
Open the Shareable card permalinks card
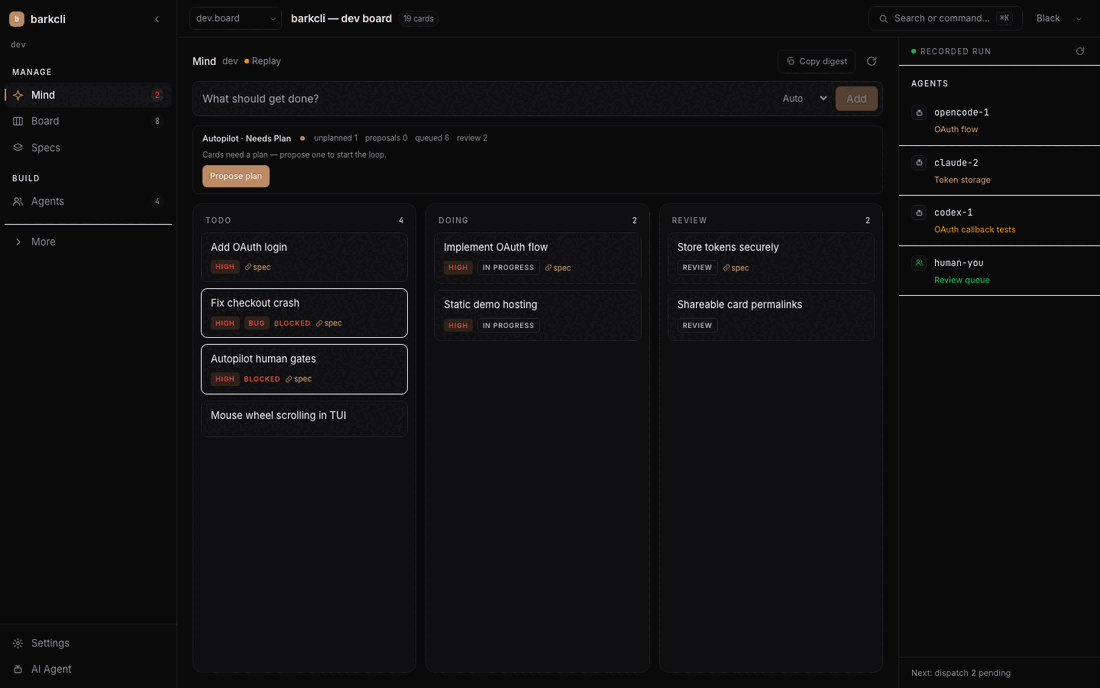(770, 315)
